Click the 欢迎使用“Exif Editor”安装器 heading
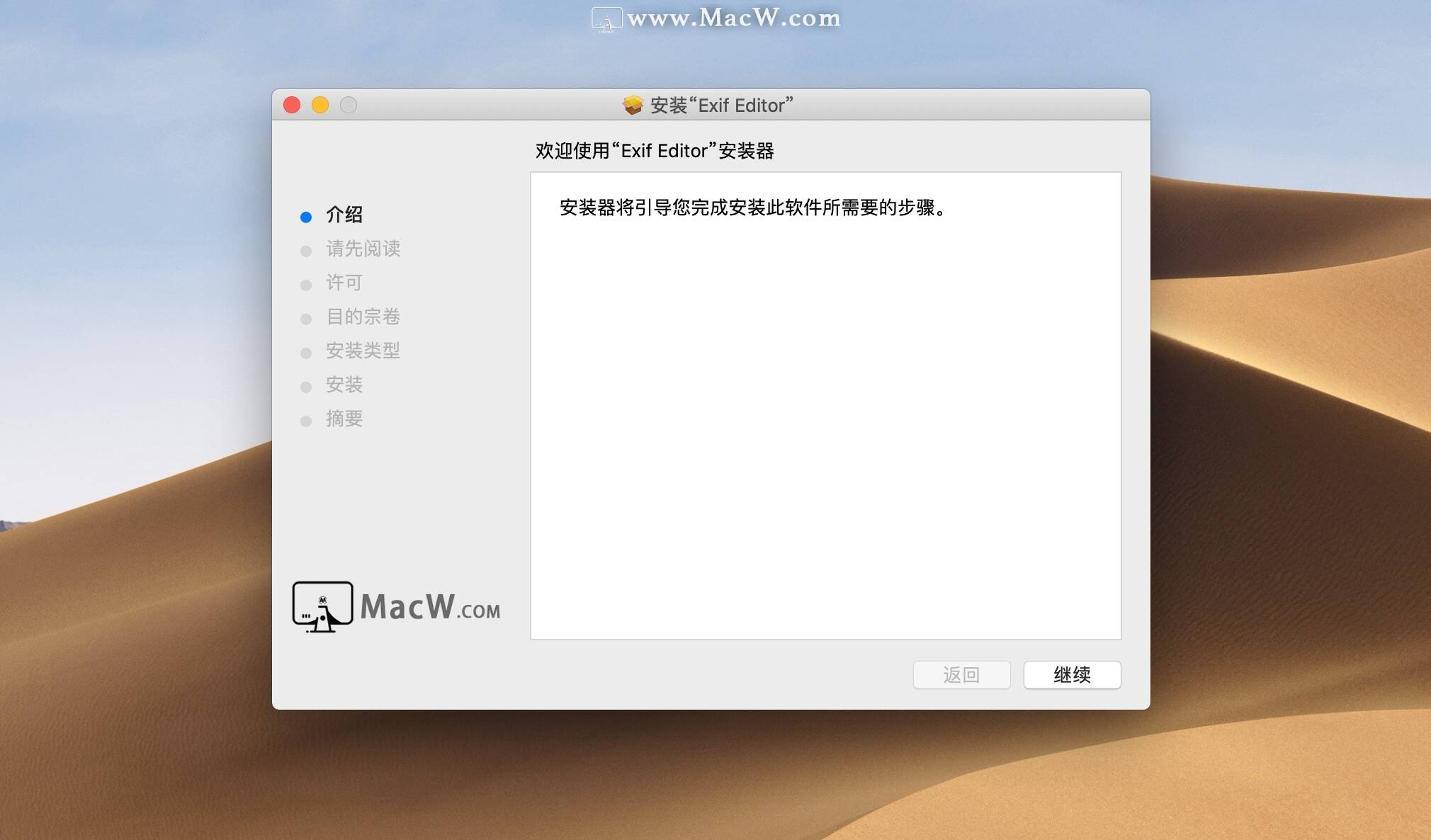This screenshot has height=840, width=1431. (655, 151)
